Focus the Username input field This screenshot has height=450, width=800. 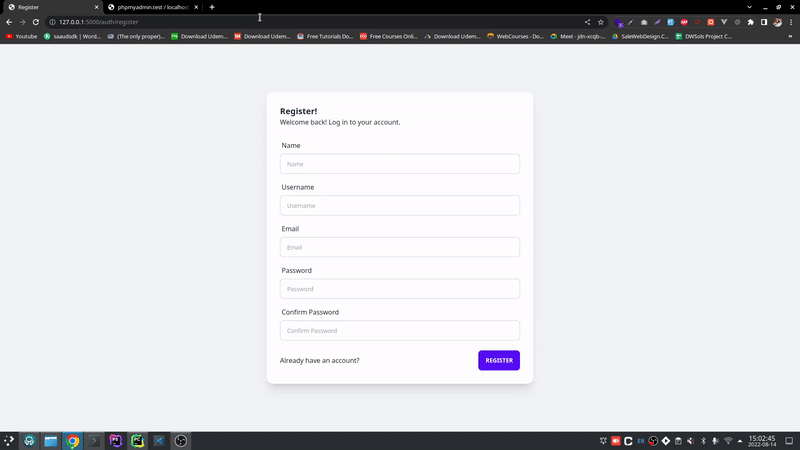pos(399,206)
